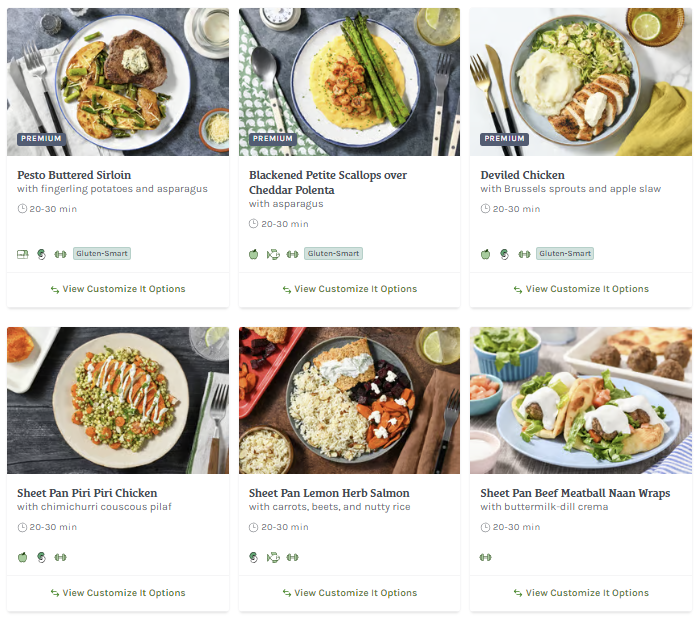View Customize It Options for Beef Meatball Naan Wraps

pos(581,593)
